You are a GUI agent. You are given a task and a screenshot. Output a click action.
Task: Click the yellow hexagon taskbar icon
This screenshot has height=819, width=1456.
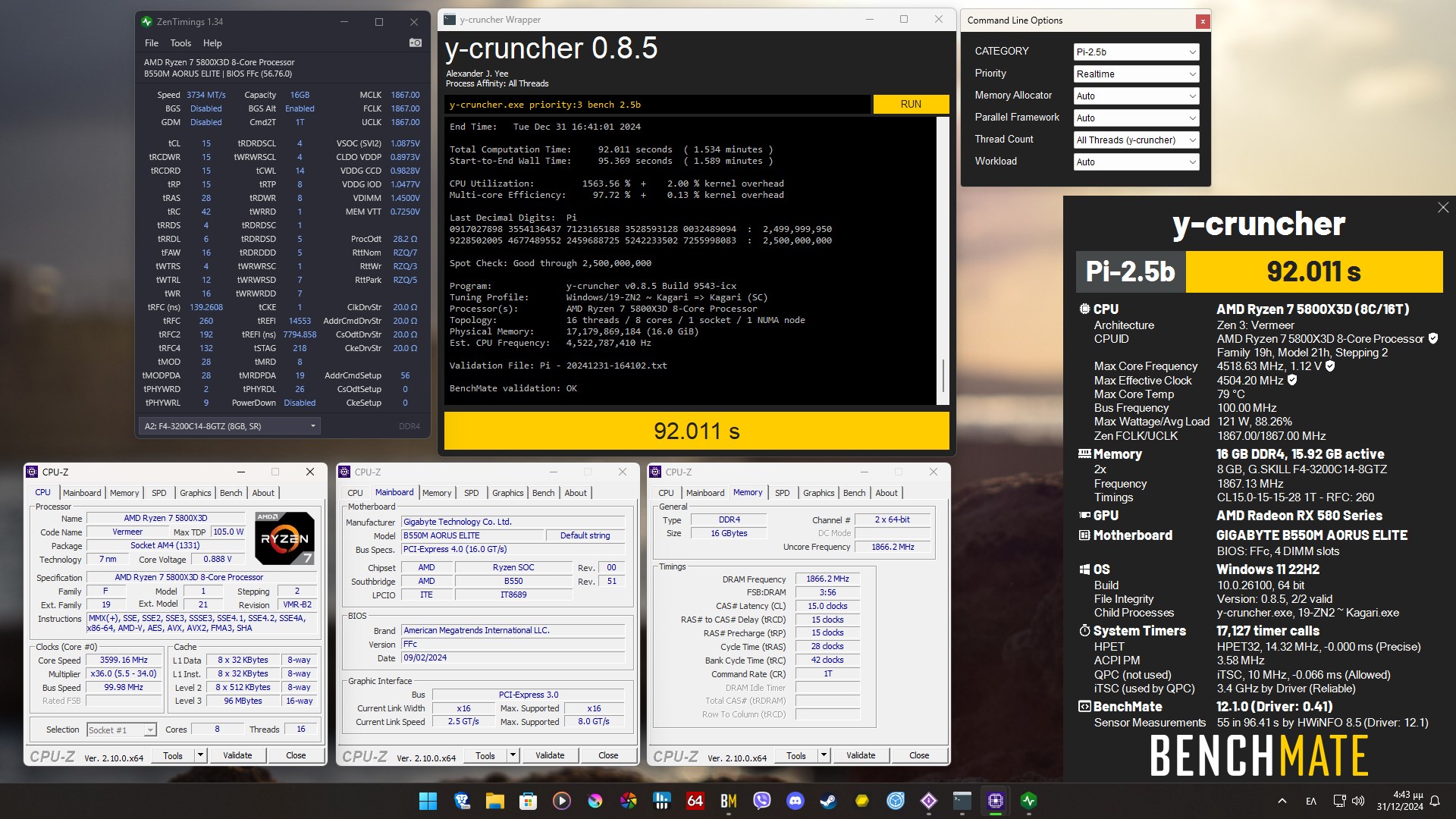861,801
